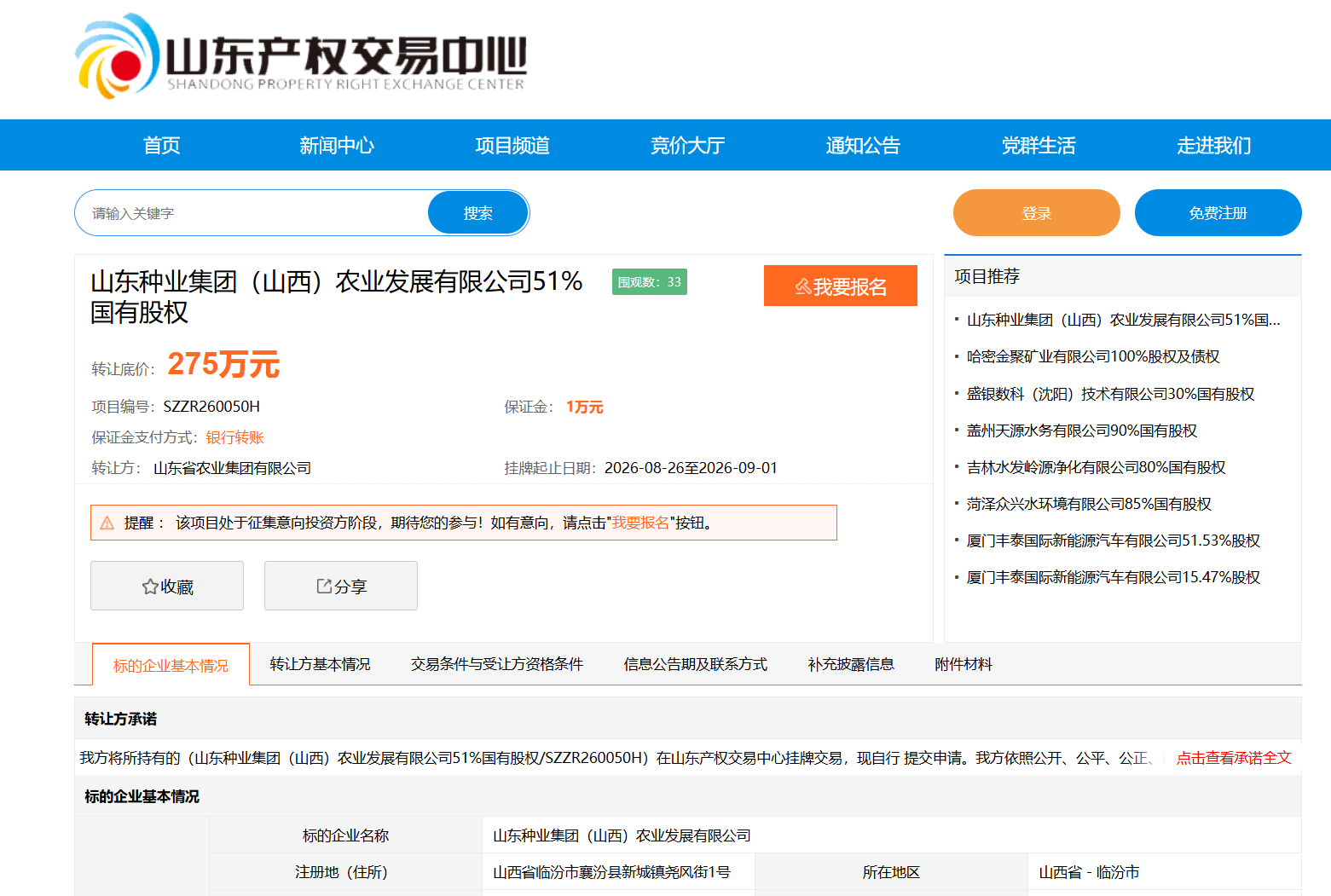The height and width of the screenshot is (896, 1331).
Task: Click the 点击查看承诺全文 link
Action: coord(1234,758)
